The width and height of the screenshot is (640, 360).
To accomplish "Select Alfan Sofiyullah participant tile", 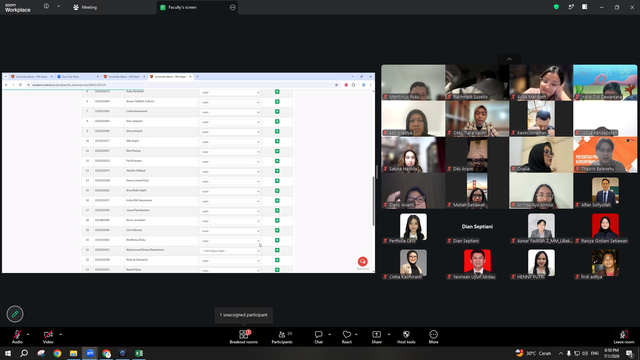I will point(605,191).
